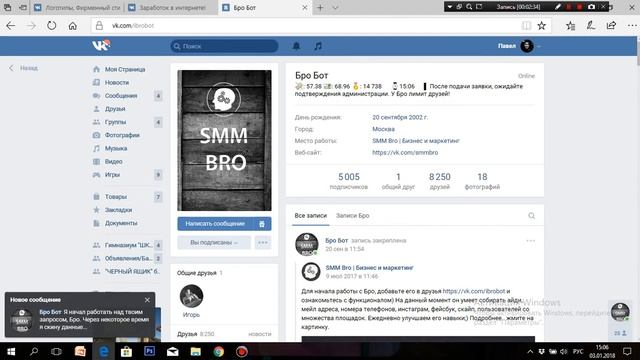The image size is (640, 360).
Task: Expand the Павел account menu
Action: coord(519,46)
